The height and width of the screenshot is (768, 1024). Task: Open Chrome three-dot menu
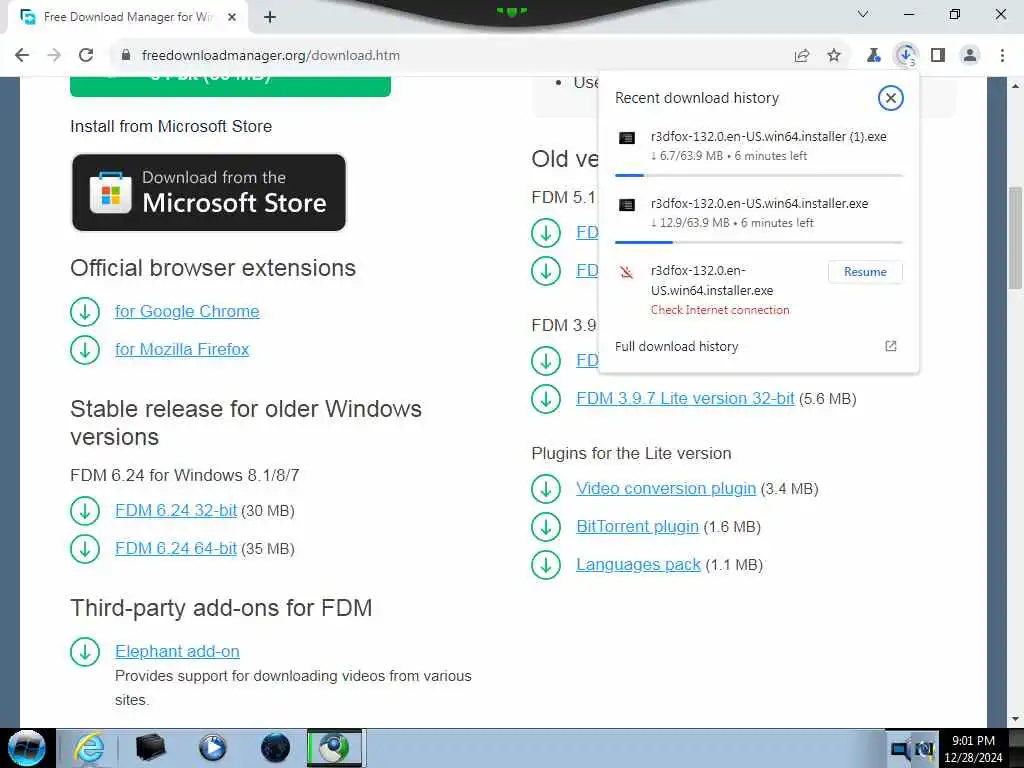pyautogui.click(x=1002, y=56)
